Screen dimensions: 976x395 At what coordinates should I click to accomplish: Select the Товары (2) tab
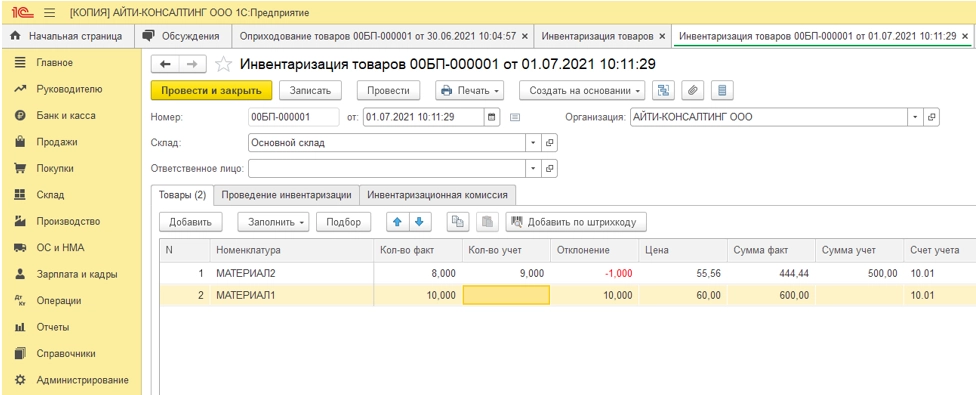(x=182, y=195)
